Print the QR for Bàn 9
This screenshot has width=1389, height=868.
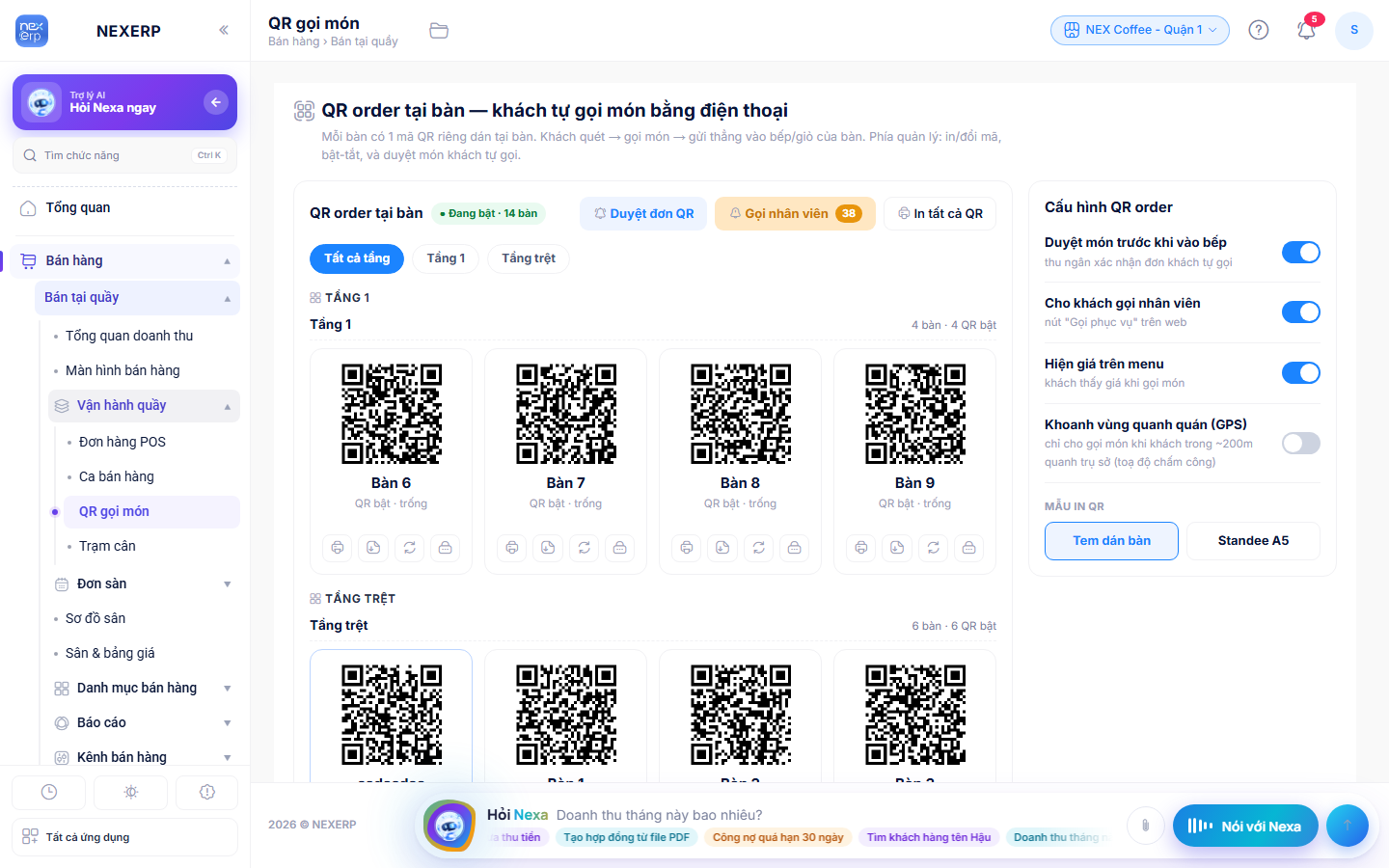861,548
